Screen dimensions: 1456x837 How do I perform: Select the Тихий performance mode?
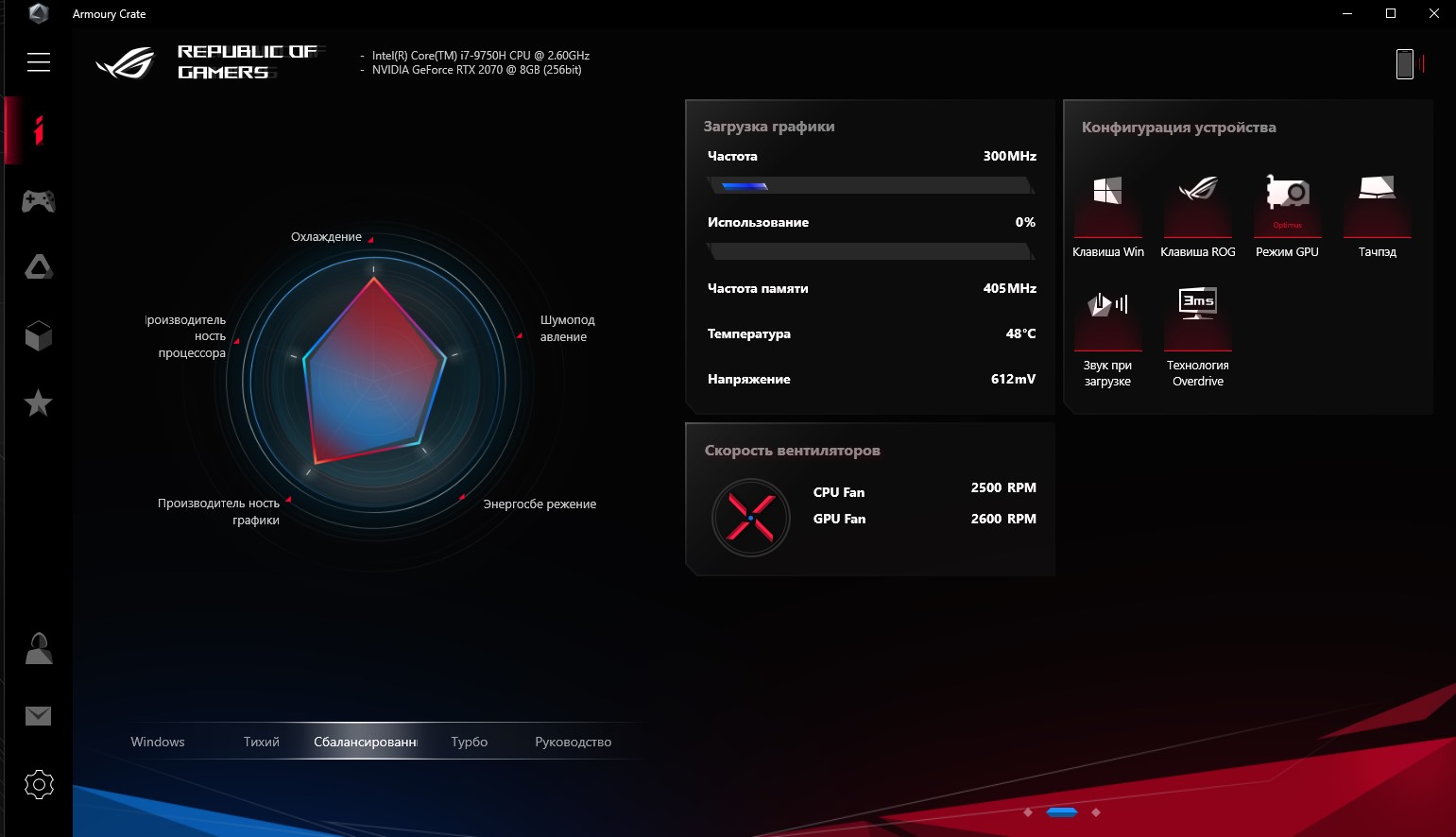click(x=261, y=742)
